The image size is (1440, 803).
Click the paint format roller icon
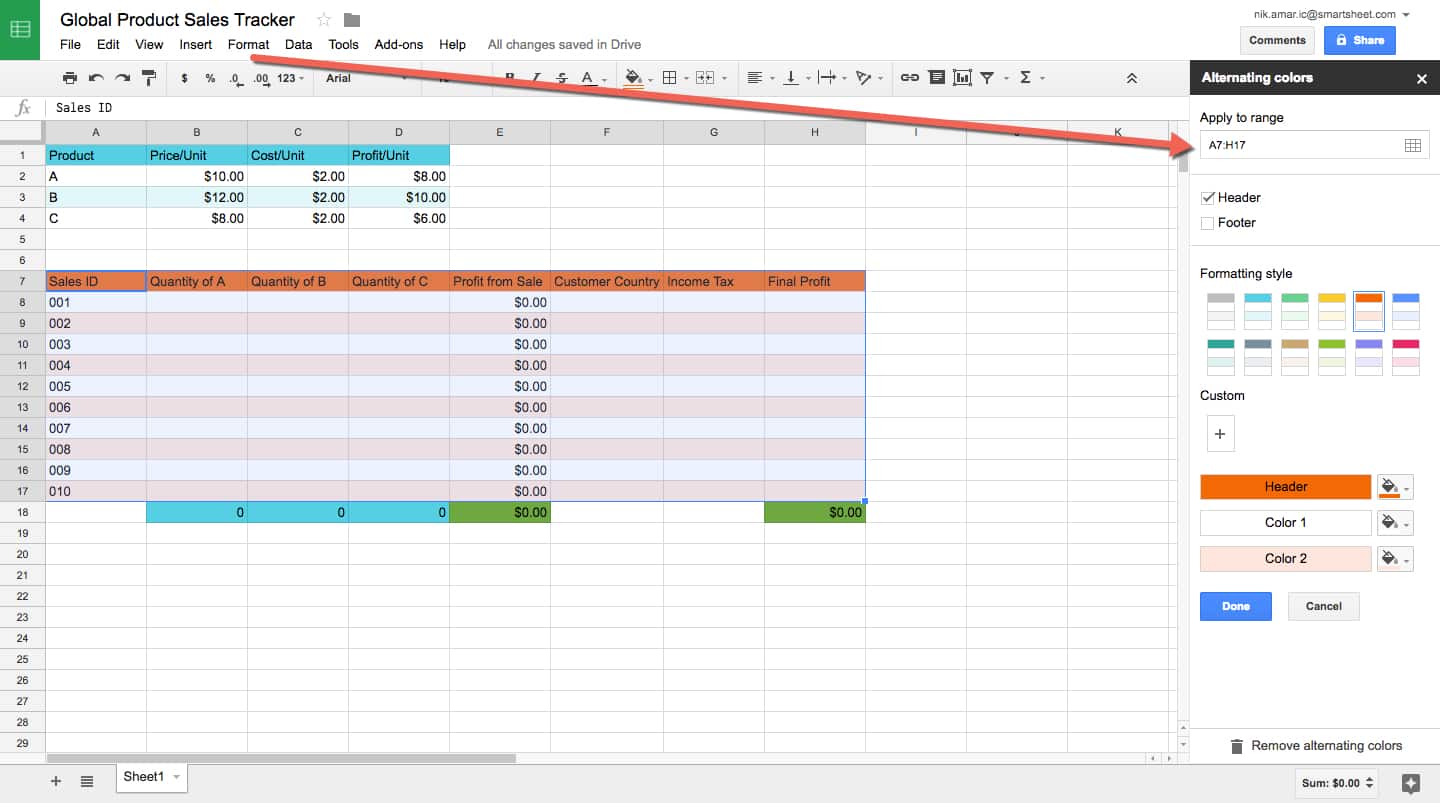tap(148, 78)
